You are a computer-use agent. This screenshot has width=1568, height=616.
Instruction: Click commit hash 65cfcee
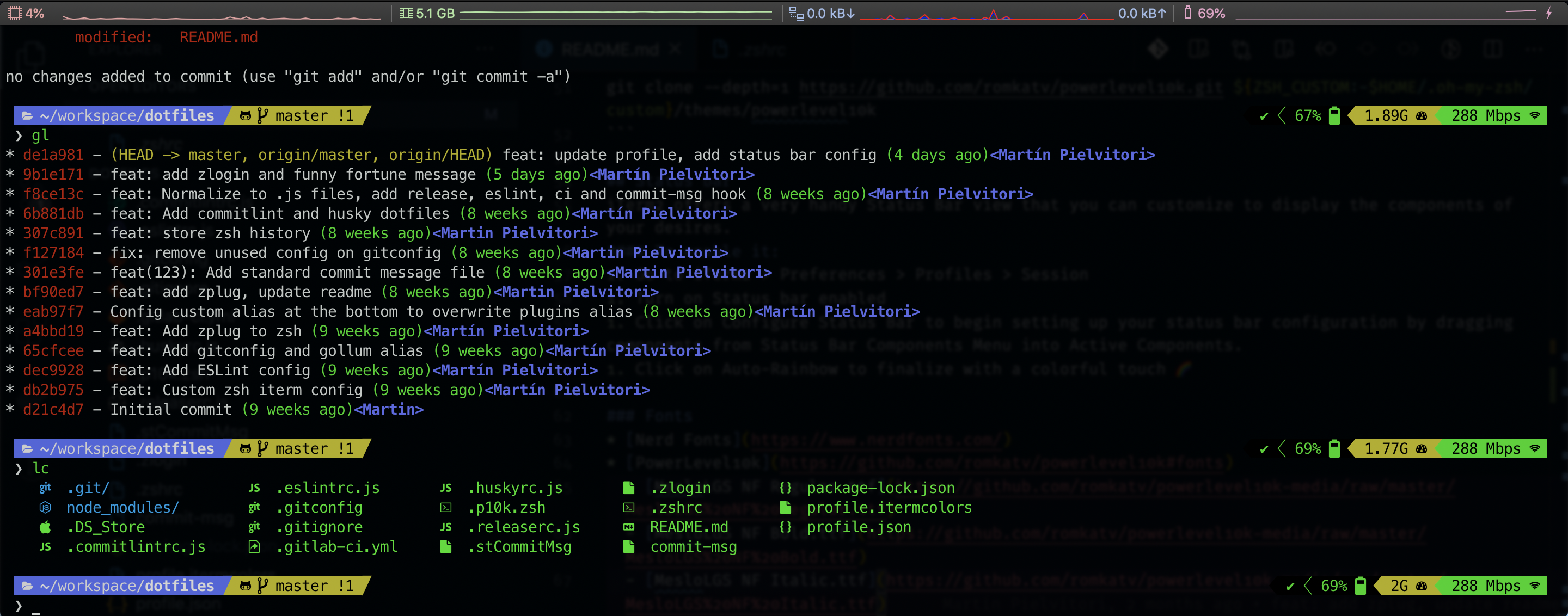click(53, 351)
